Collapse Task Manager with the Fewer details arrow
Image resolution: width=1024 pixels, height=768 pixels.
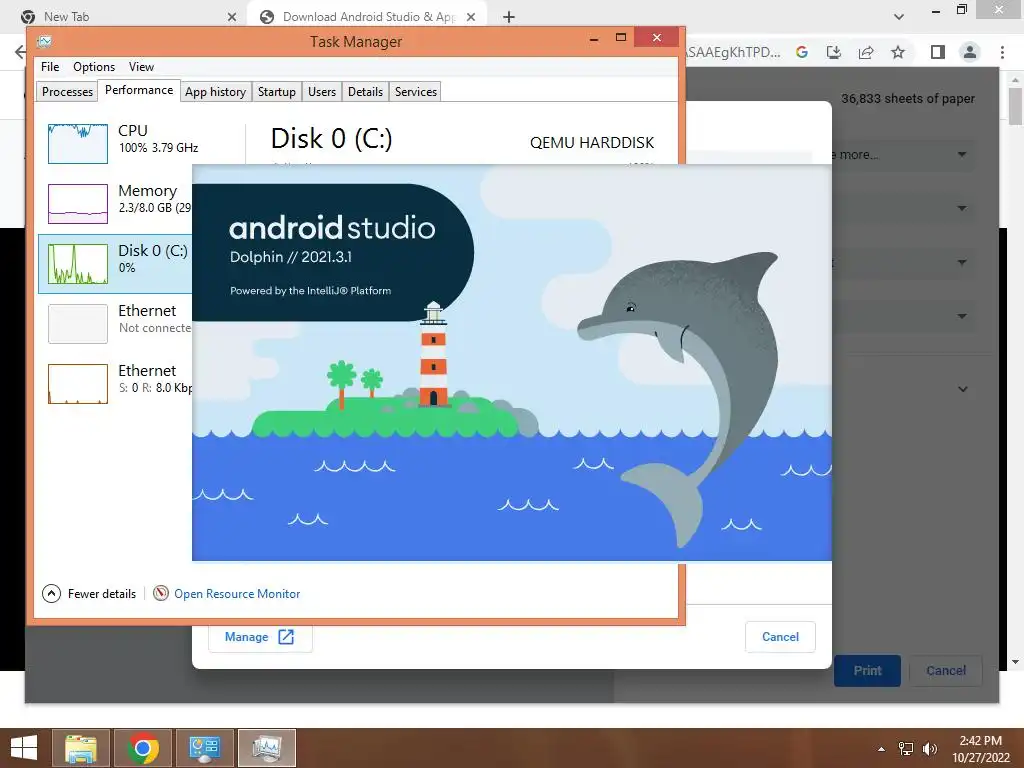[51, 594]
